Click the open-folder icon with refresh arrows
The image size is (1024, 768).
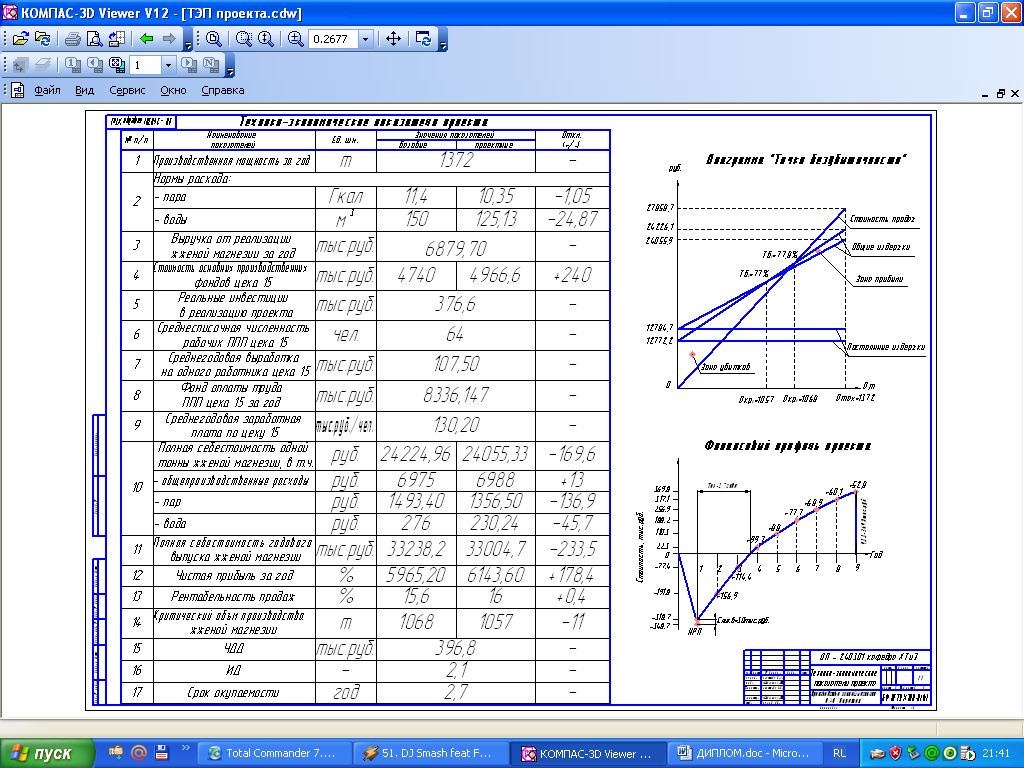[x=43, y=39]
